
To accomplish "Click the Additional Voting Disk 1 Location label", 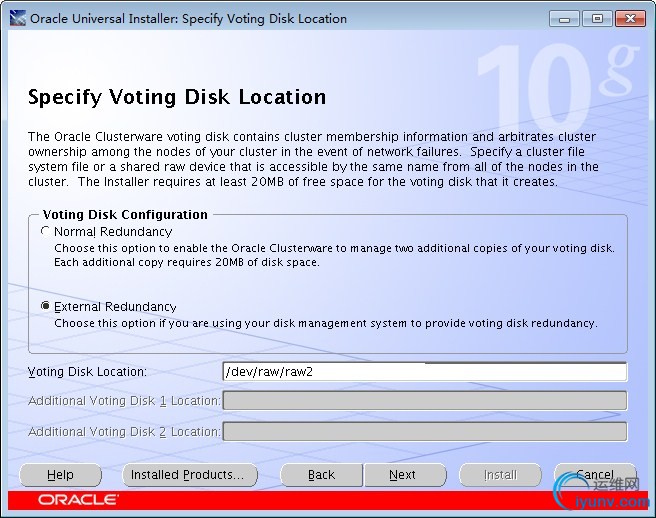I will [x=124, y=401].
